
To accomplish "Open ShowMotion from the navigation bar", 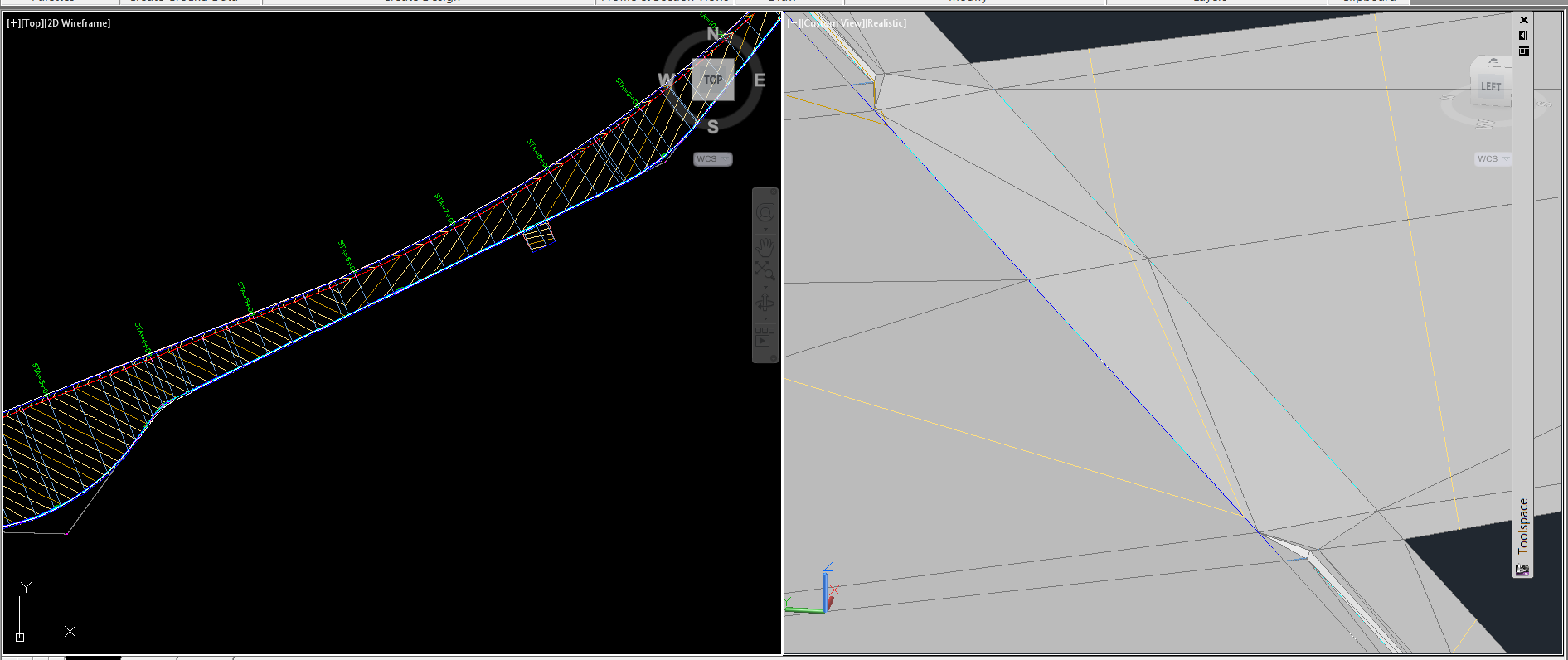I will pyautogui.click(x=765, y=337).
